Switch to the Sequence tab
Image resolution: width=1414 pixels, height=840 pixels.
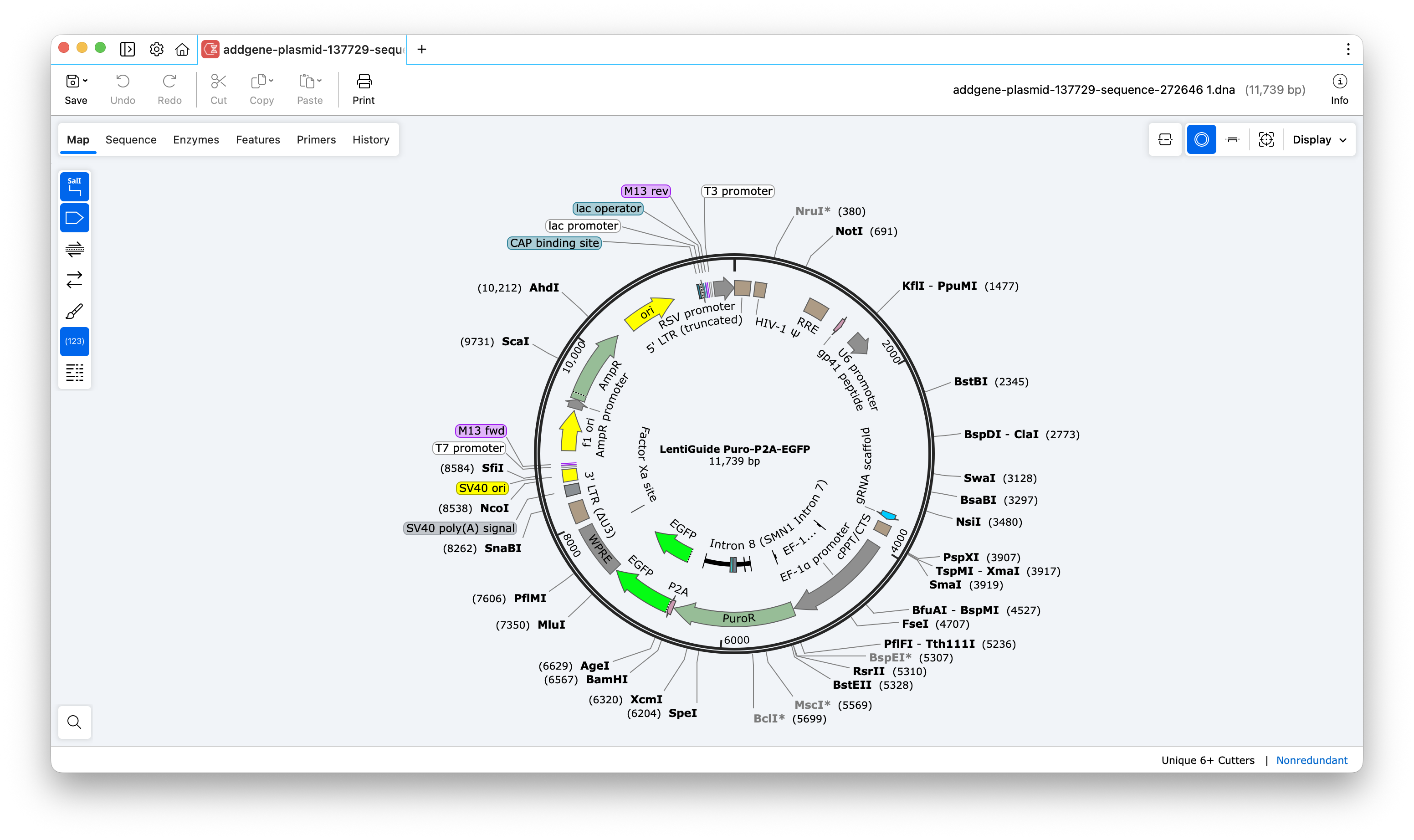[131, 140]
